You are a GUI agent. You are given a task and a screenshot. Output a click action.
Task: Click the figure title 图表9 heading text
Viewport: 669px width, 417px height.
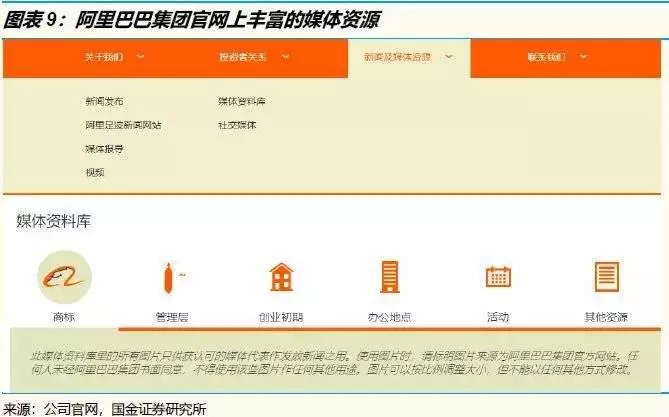[192, 20]
